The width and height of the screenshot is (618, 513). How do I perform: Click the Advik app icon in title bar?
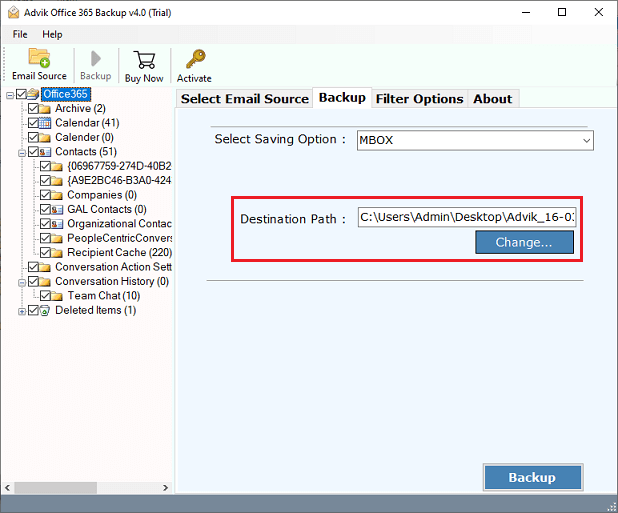[x=13, y=13]
